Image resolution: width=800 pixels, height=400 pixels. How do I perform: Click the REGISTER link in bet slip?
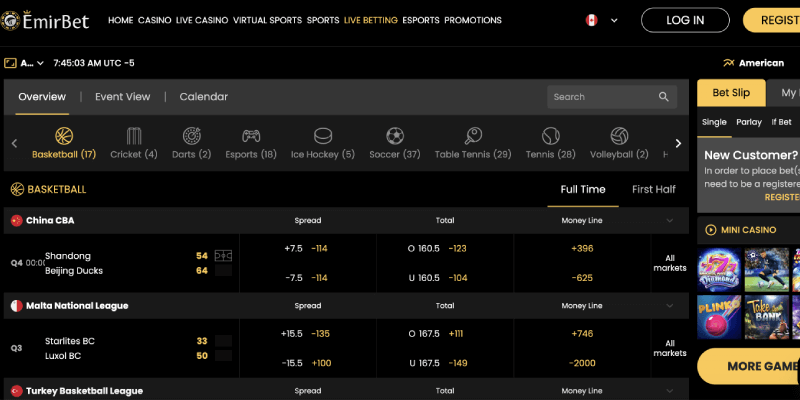pos(782,197)
